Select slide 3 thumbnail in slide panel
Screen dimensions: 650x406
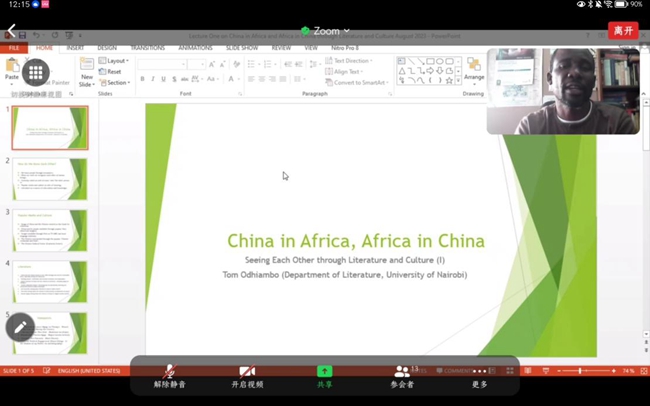coord(50,230)
